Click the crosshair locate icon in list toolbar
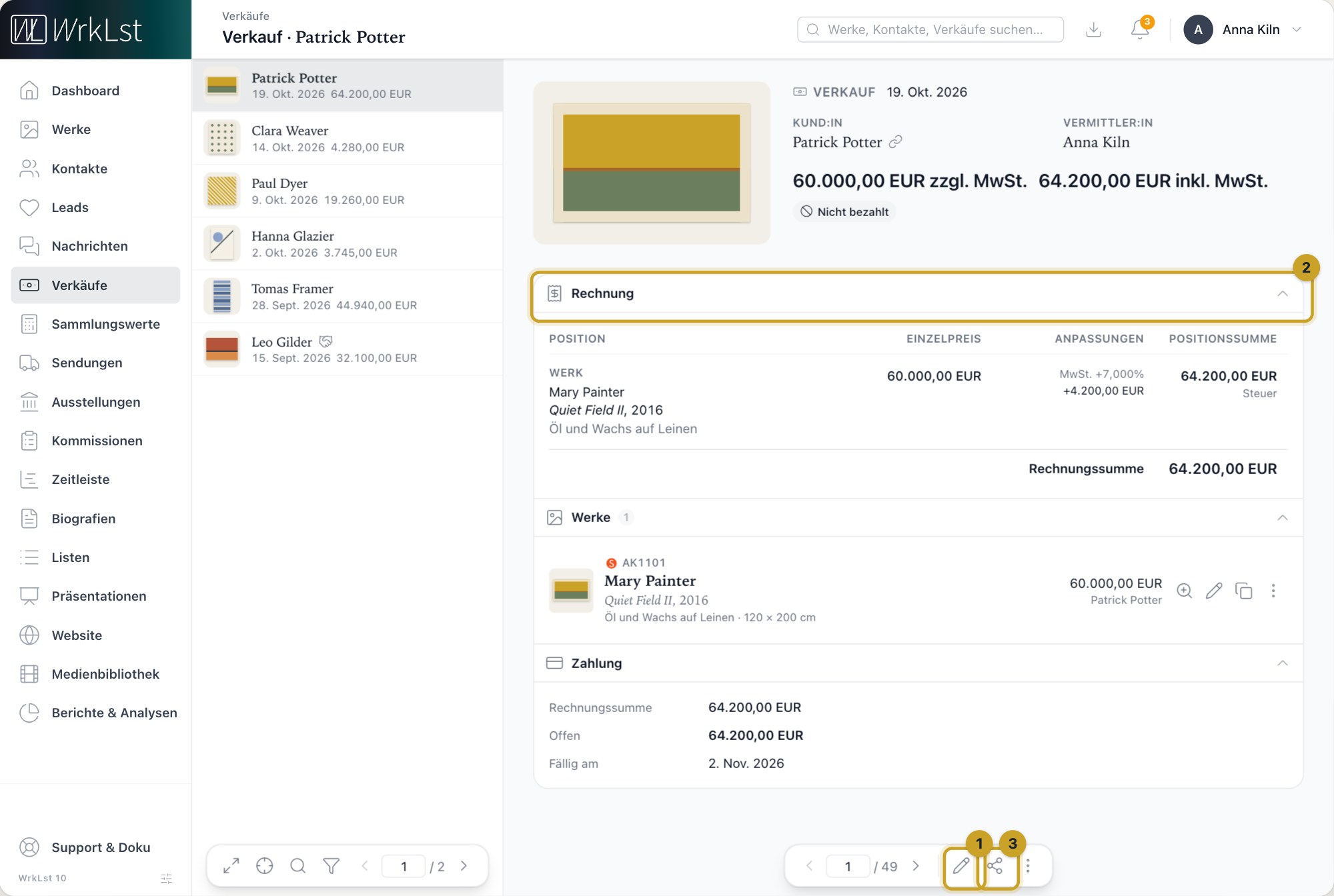Image resolution: width=1334 pixels, height=896 pixels. [x=265, y=866]
